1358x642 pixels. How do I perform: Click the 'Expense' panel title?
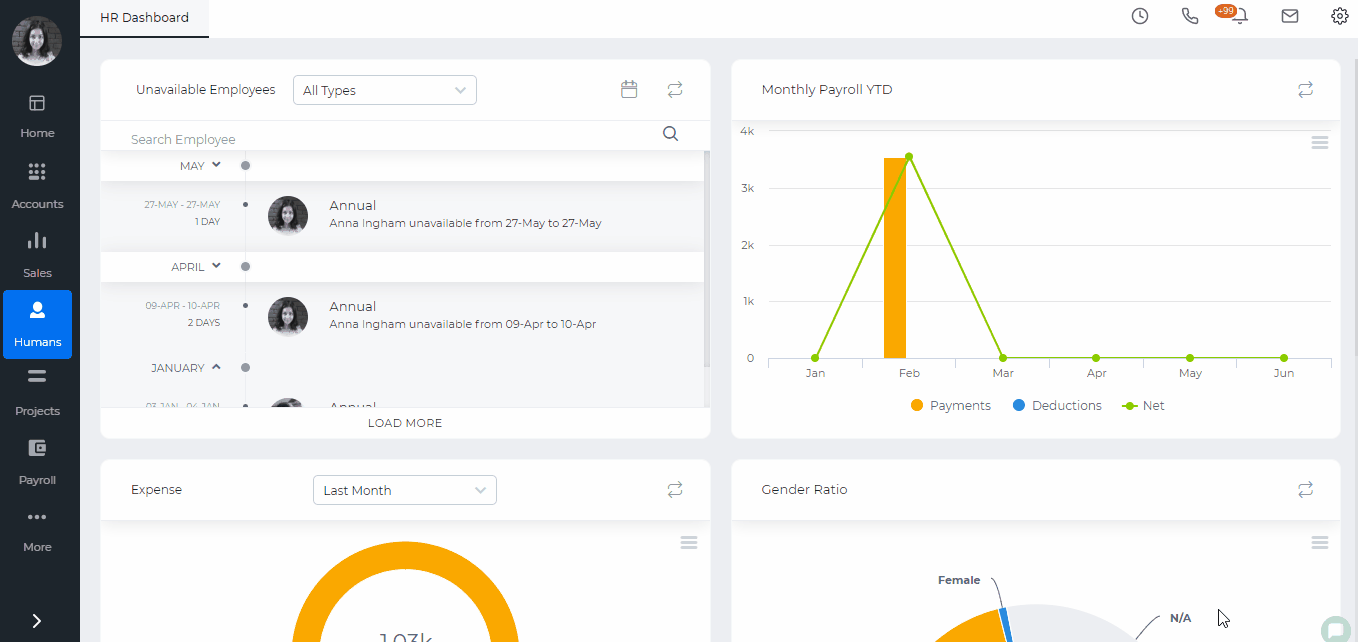(x=156, y=489)
